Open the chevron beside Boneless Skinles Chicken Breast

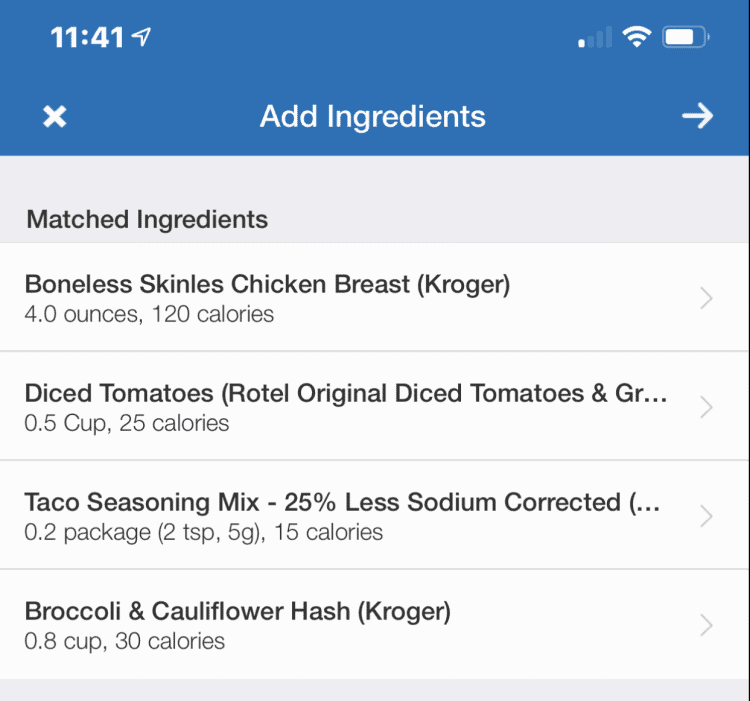point(706,298)
